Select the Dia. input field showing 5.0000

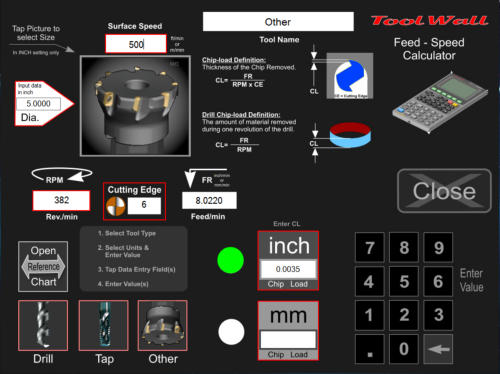click(39, 104)
